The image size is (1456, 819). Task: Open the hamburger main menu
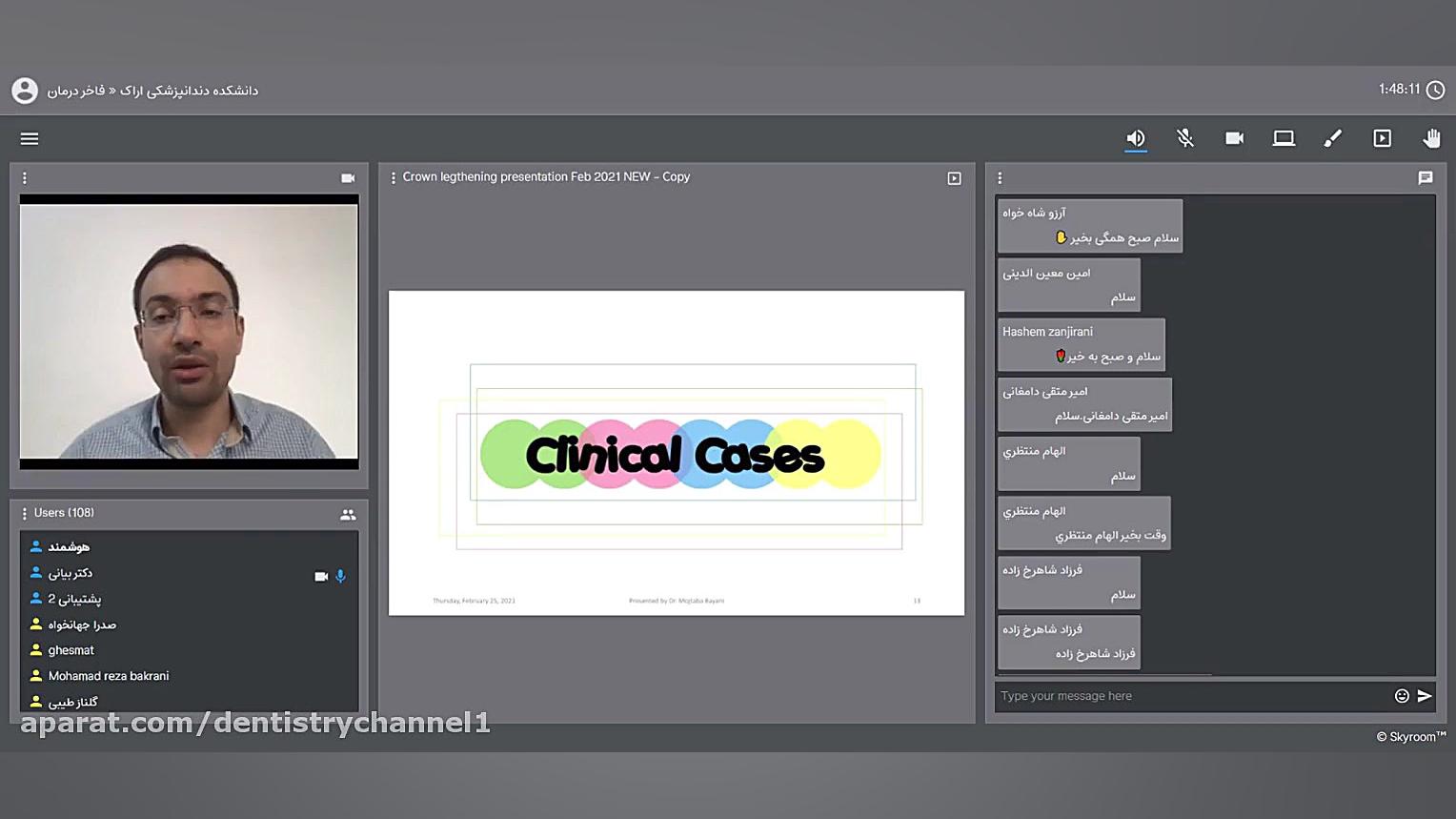(30, 139)
